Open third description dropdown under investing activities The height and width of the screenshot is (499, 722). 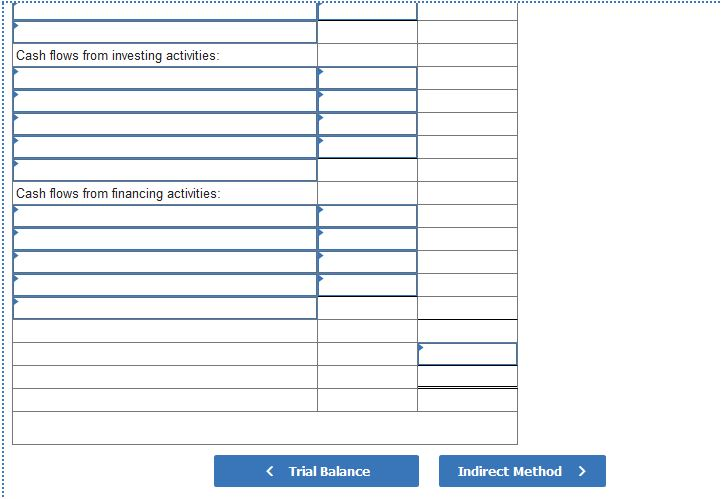click(x=165, y=124)
